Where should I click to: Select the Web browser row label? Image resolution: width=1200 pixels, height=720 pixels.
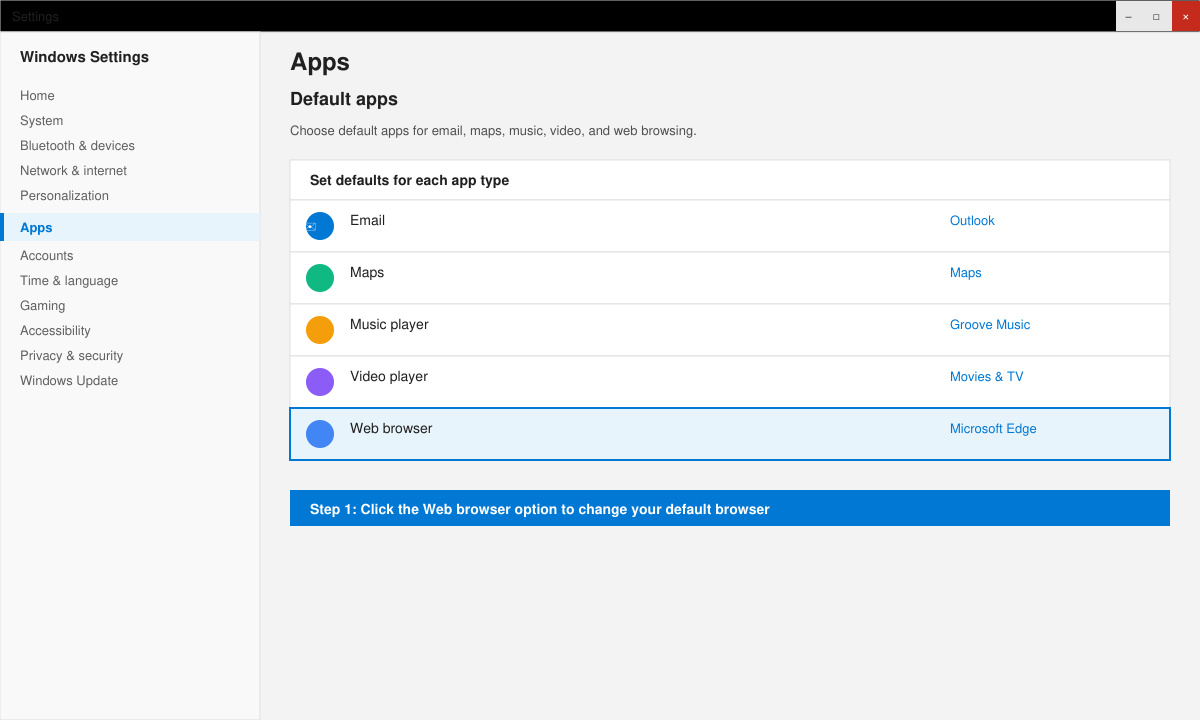coord(391,429)
